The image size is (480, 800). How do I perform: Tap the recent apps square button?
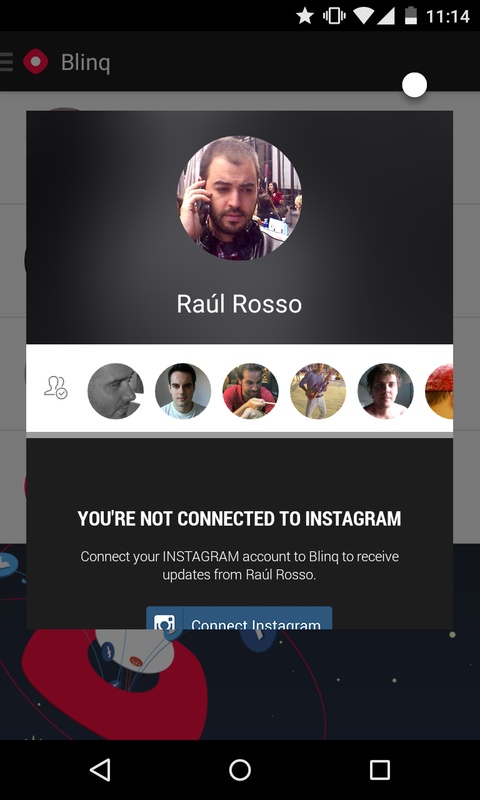click(x=380, y=770)
